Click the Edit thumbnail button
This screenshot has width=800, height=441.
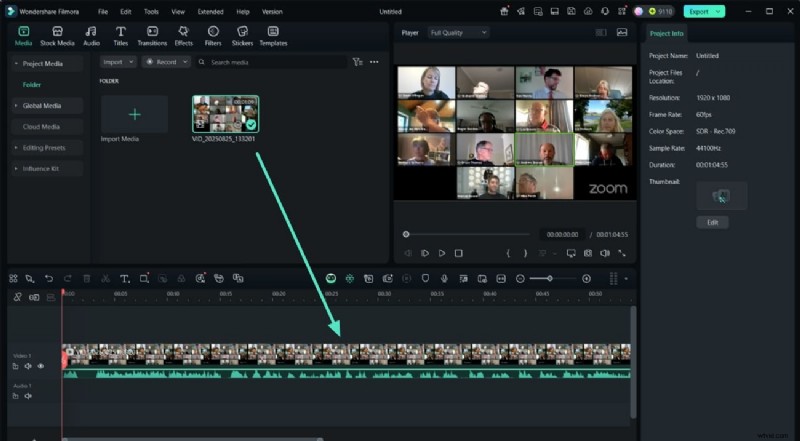(x=712, y=222)
